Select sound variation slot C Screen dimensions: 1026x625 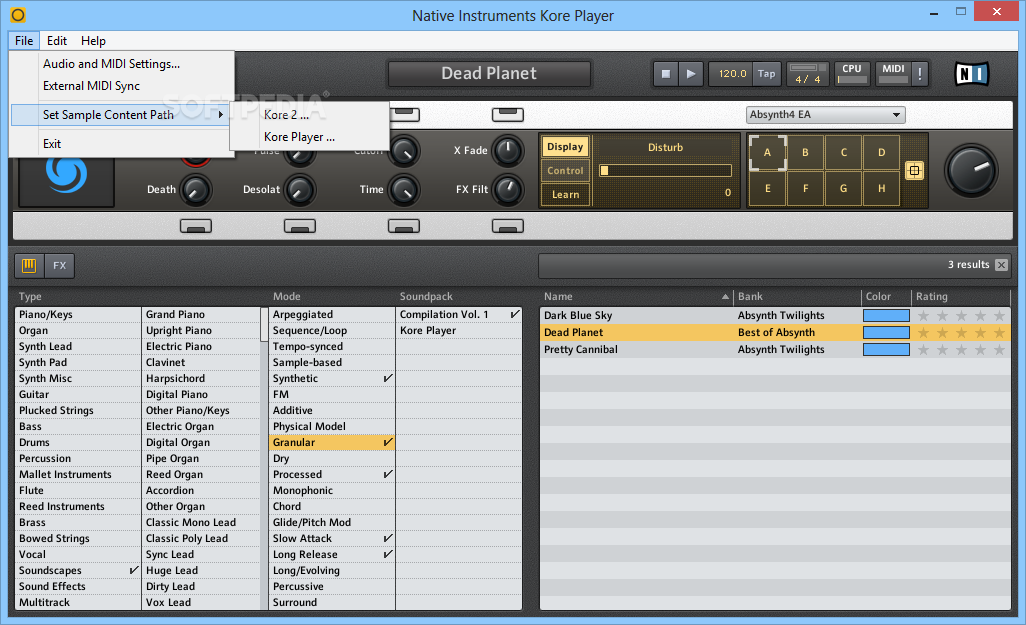tap(843, 152)
